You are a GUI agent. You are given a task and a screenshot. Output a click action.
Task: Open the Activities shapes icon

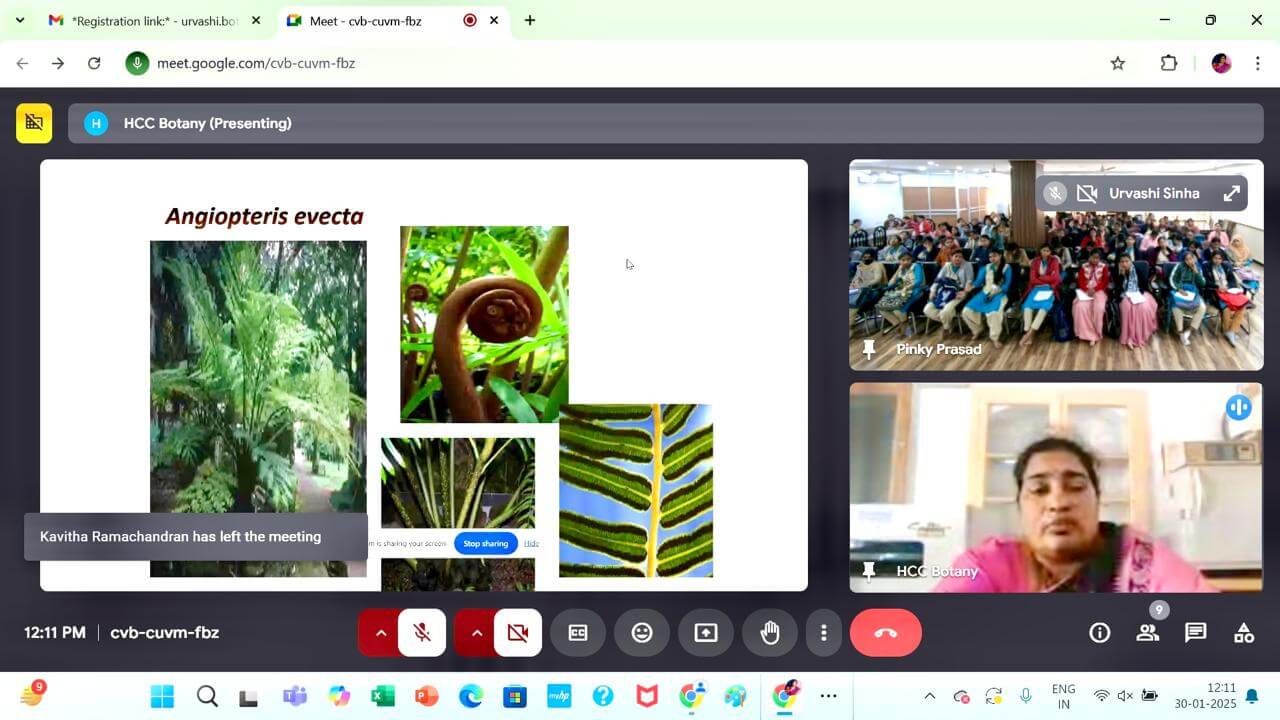click(x=1243, y=633)
